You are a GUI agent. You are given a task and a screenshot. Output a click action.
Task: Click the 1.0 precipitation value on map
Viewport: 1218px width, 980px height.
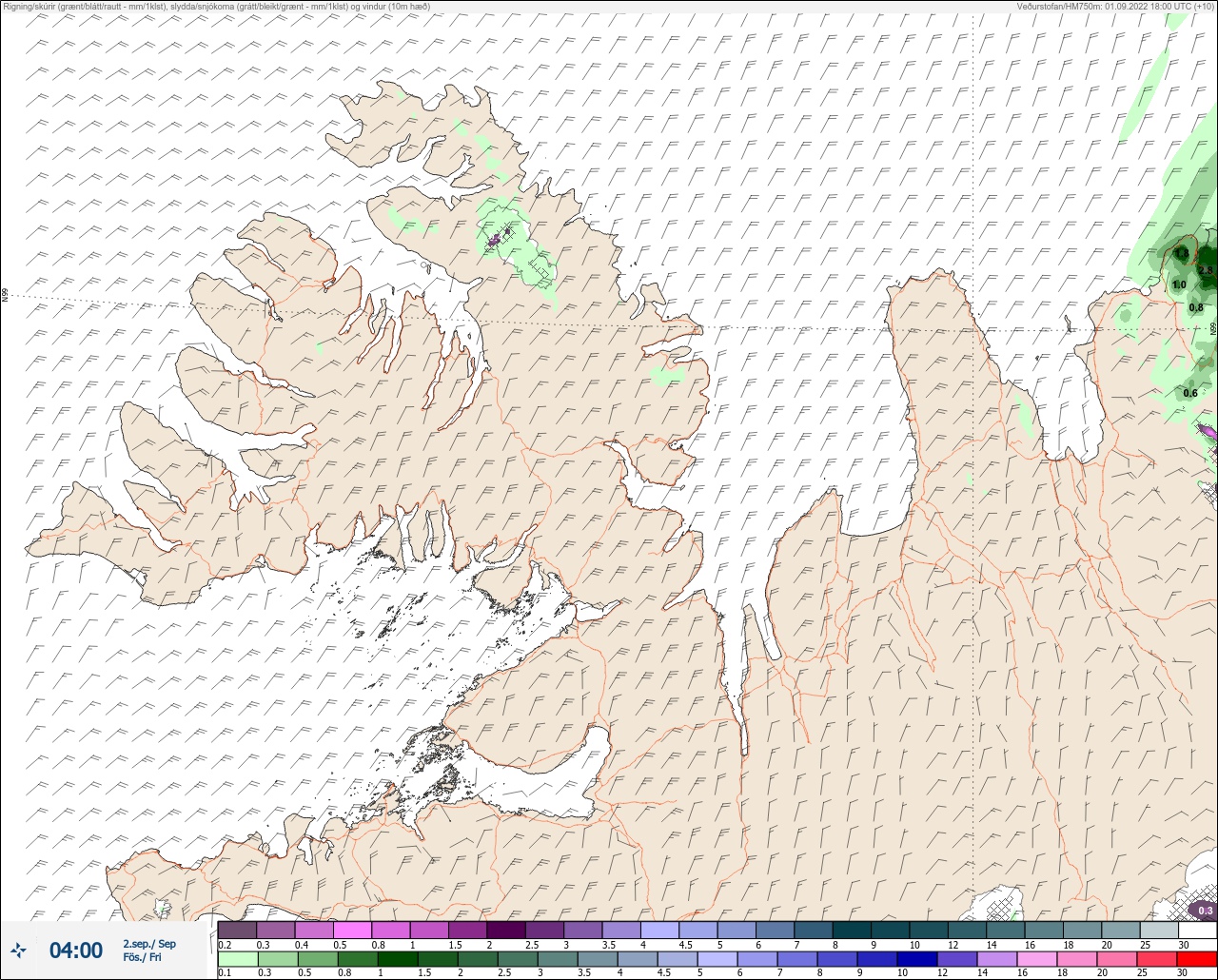(x=1179, y=285)
